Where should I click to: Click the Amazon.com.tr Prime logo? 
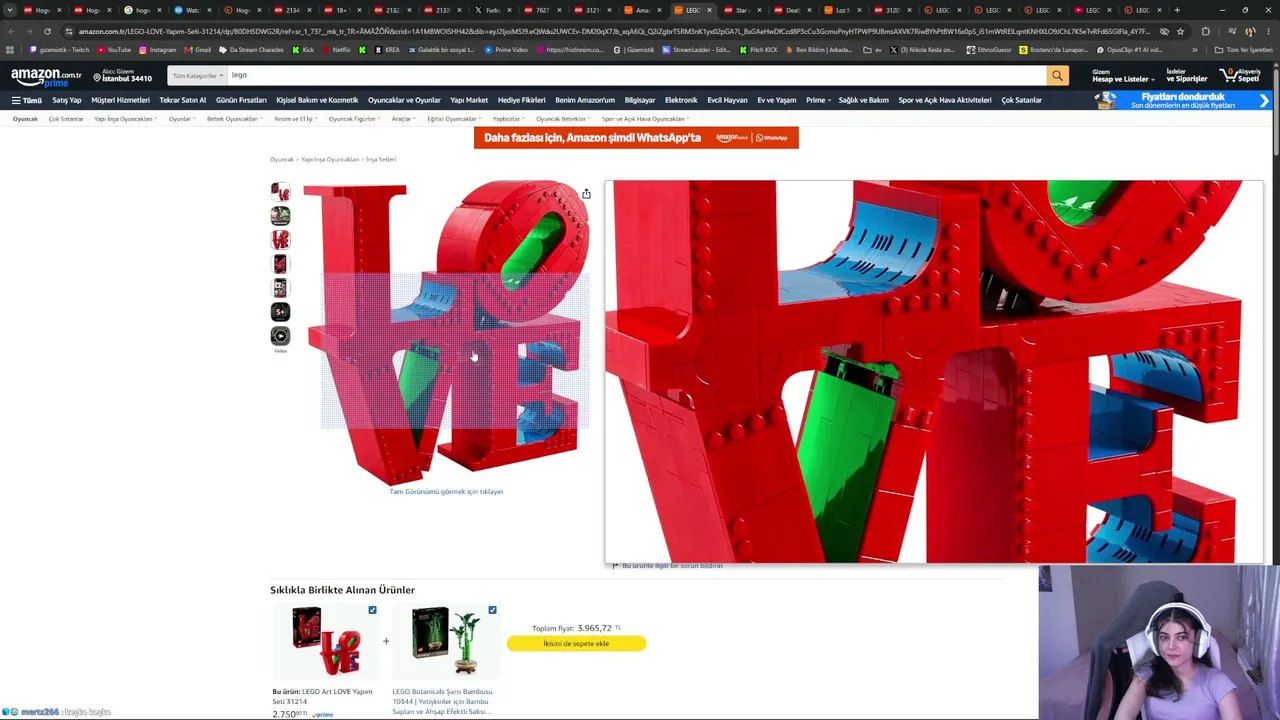tap(46, 77)
